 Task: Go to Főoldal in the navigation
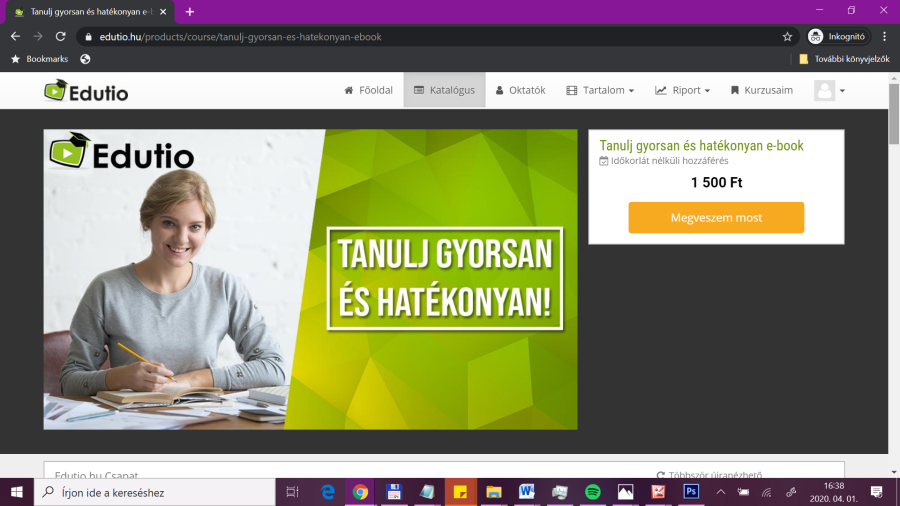coord(368,90)
